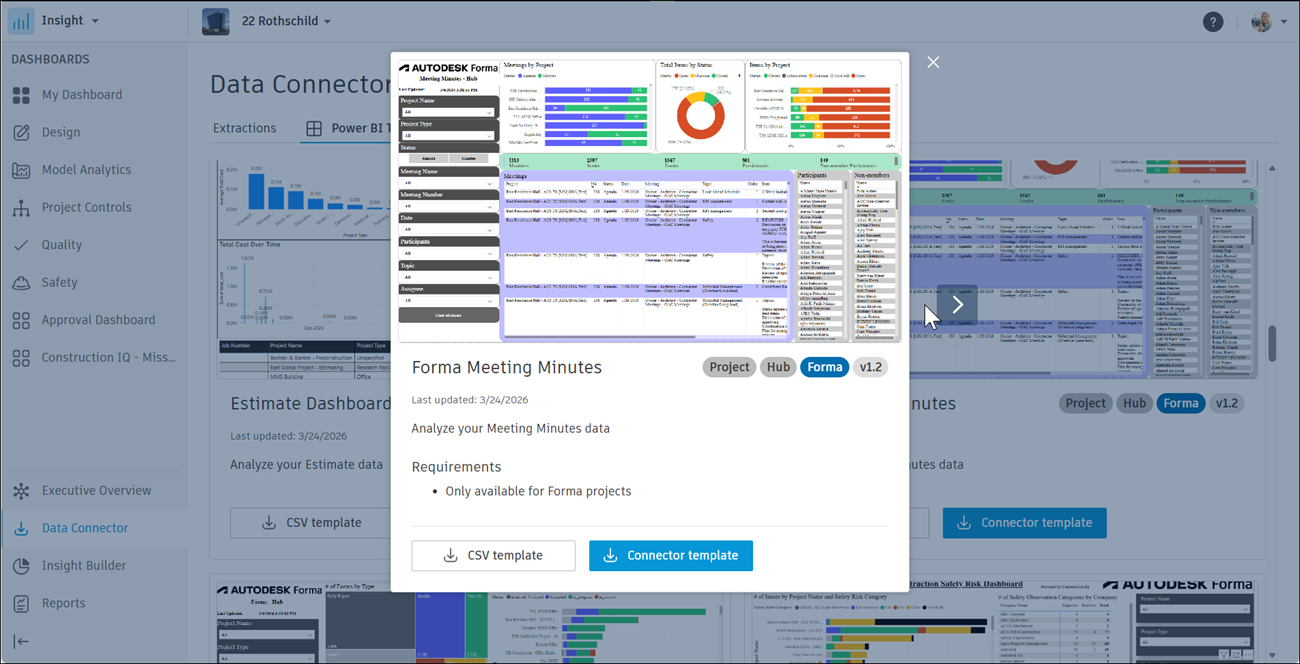This screenshot has width=1300, height=664.
Task: Click the Data Connector download icon in sidebar
Action: click(x=21, y=528)
